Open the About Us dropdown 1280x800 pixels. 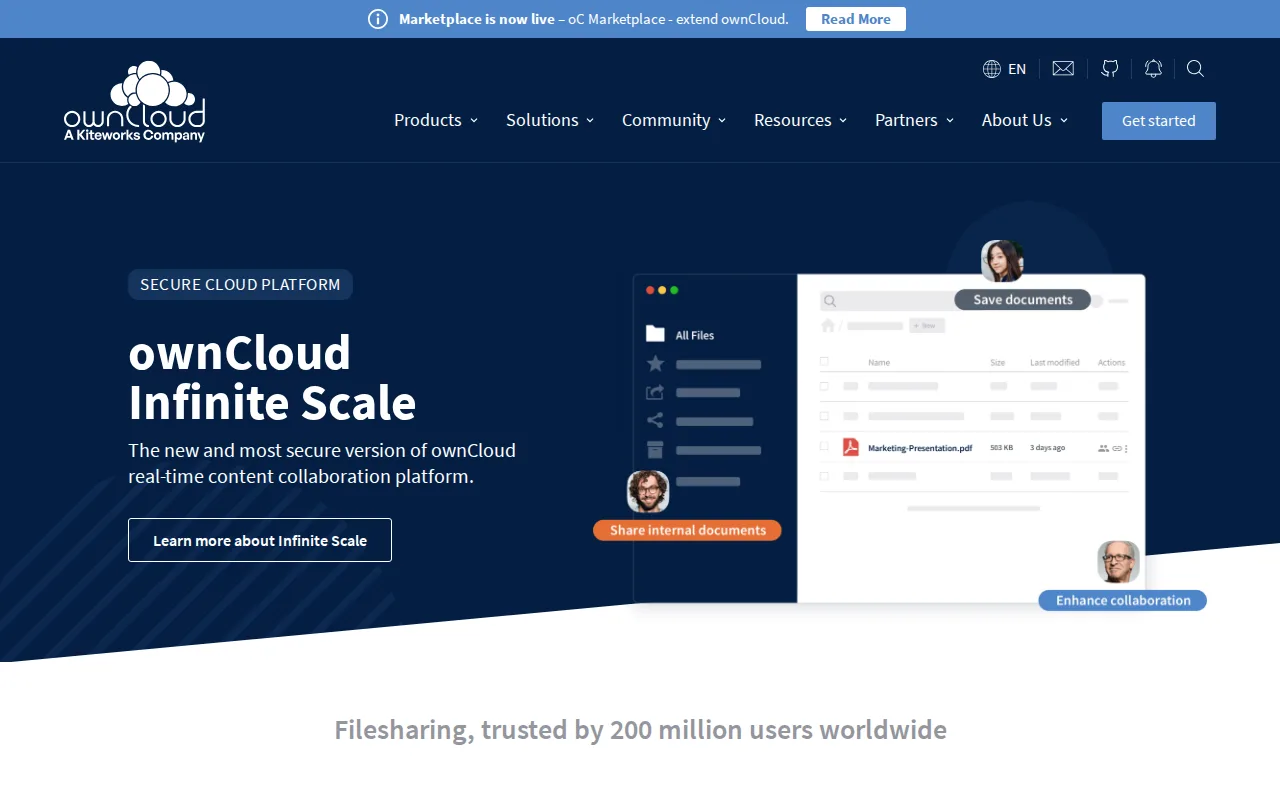(1025, 120)
